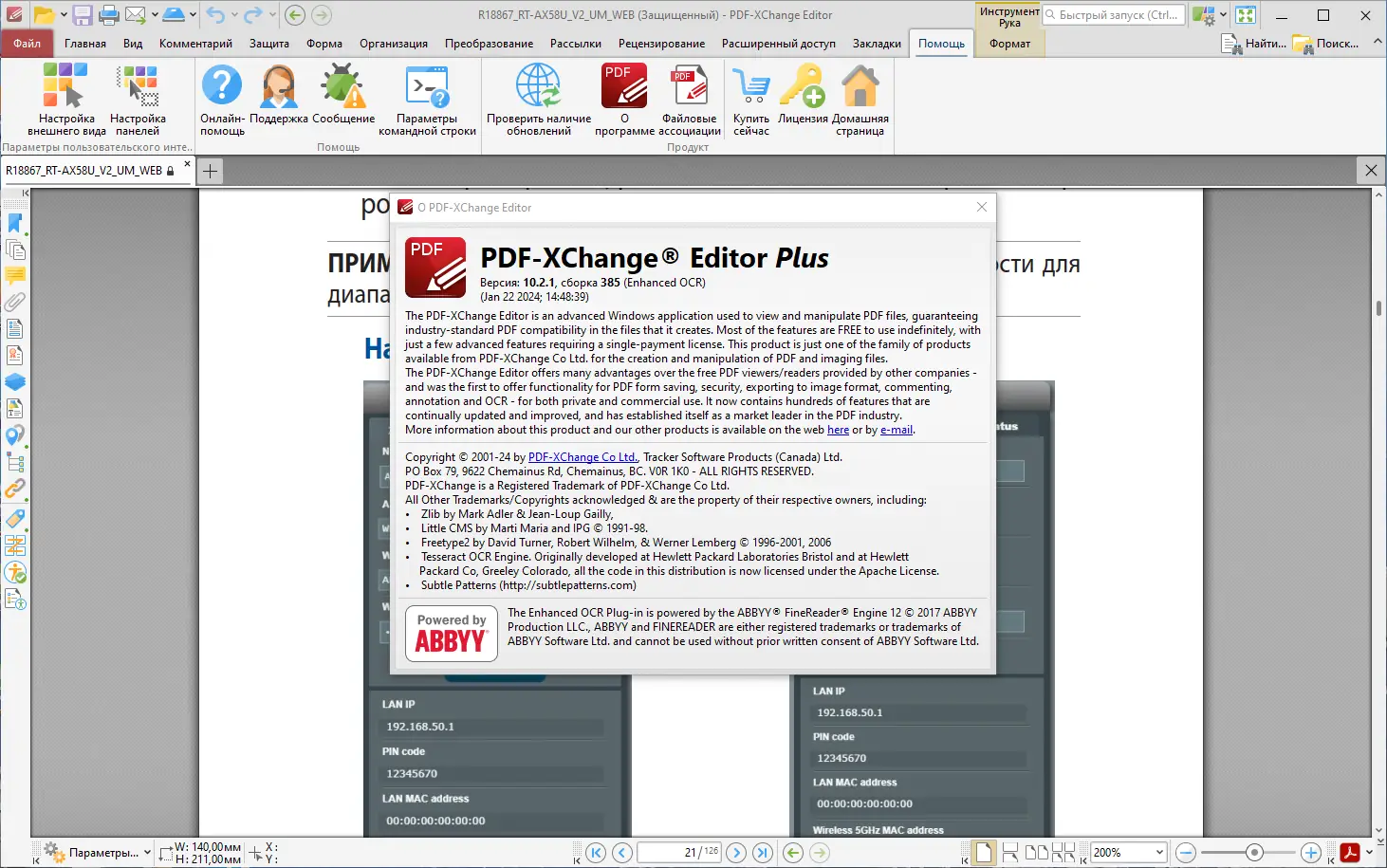Click the Quick Launch search field
This screenshot has width=1387, height=868.
(x=1114, y=15)
